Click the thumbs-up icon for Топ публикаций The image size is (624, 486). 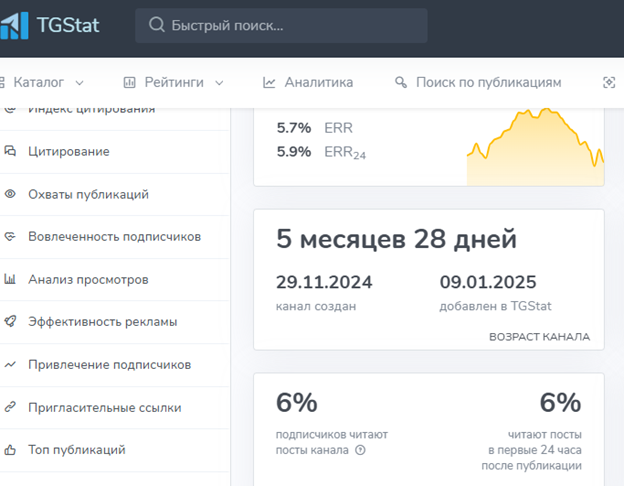pos(10,450)
